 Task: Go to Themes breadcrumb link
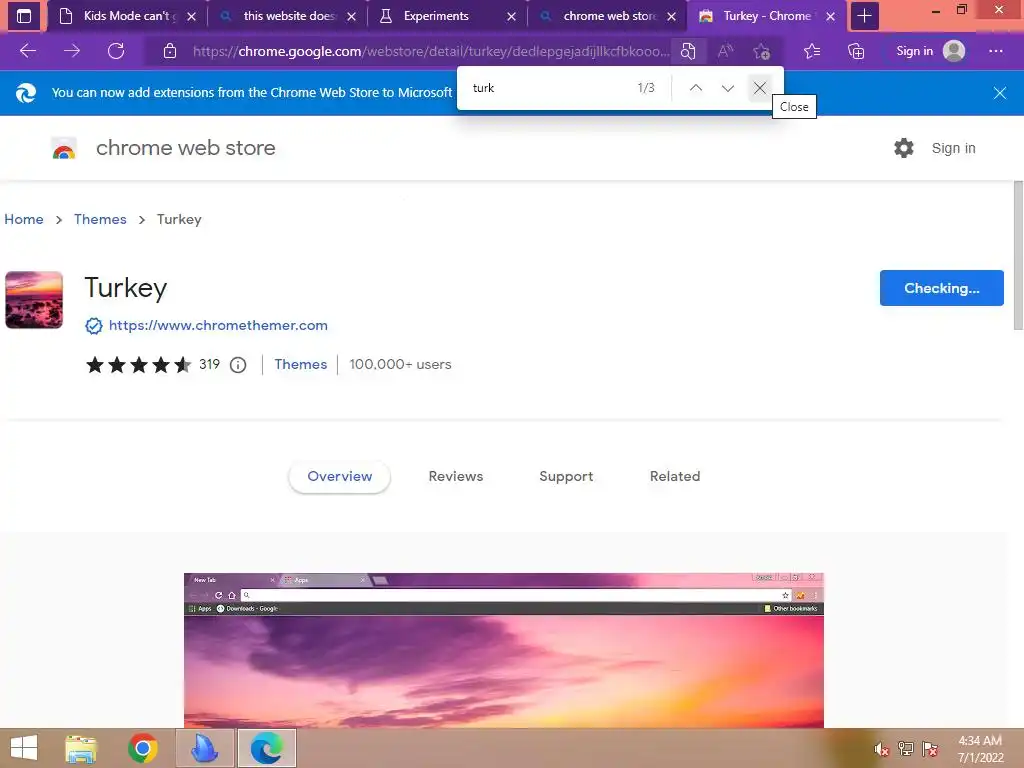tap(100, 219)
